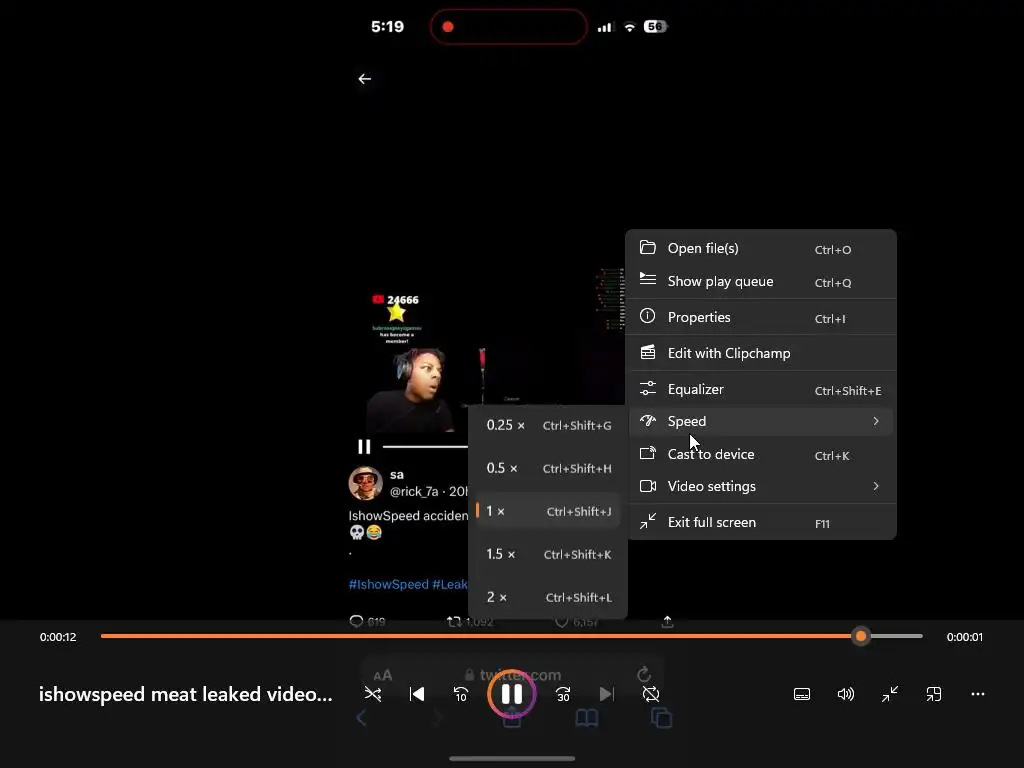This screenshot has height=768, width=1024.
Task: Click the Video settings camera icon
Action: [647, 486]
